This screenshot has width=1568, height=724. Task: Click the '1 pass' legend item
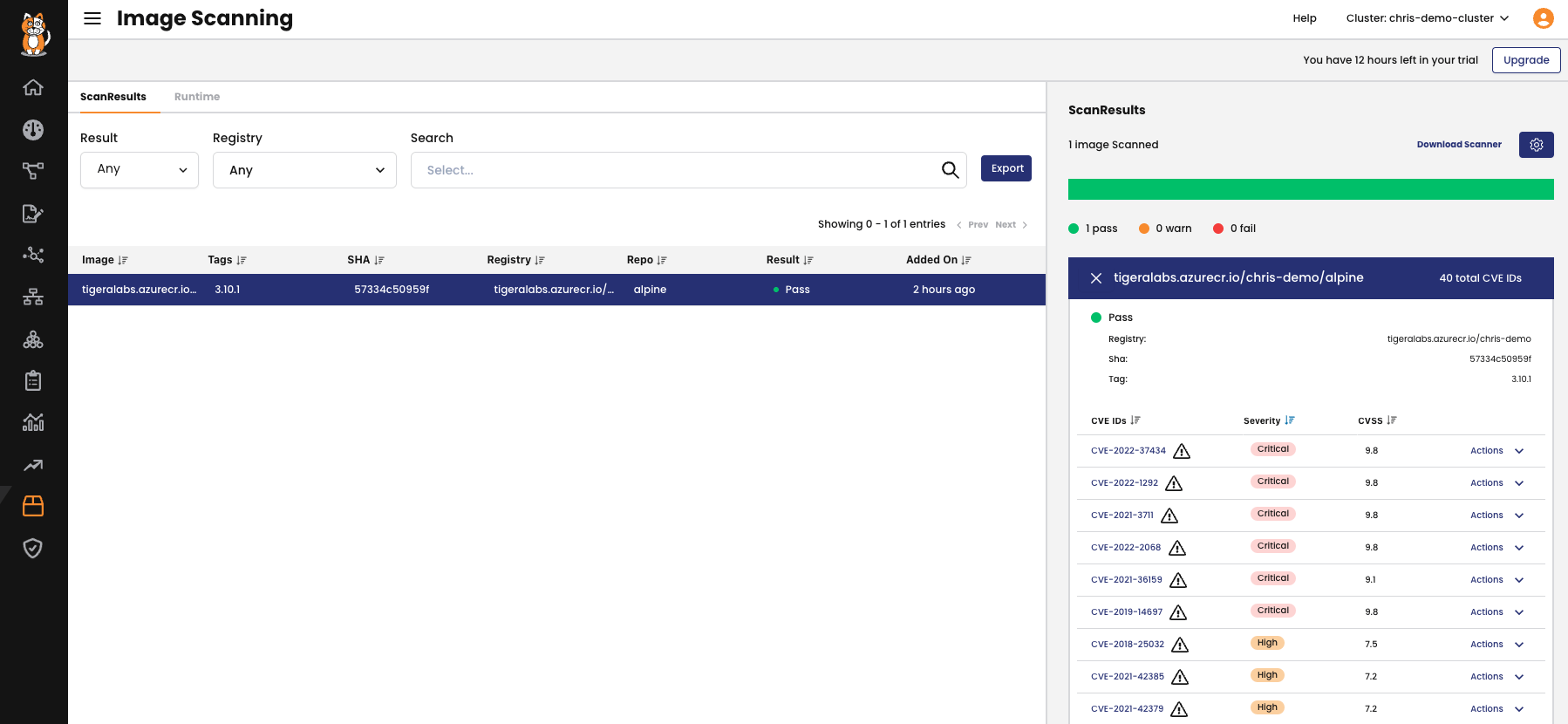pos(1093,229)
